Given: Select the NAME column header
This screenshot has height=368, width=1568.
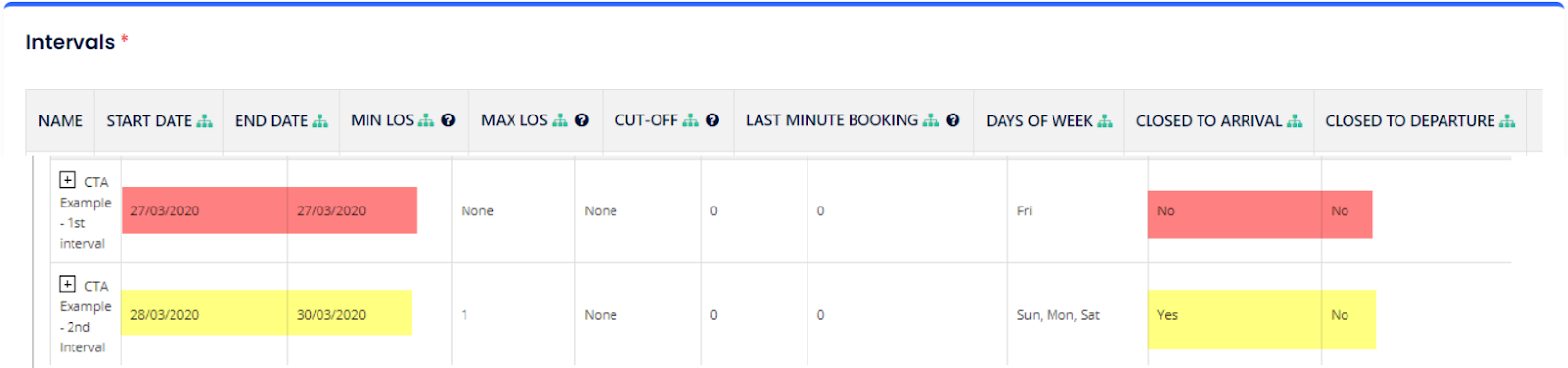Looking at the screenshot, I should click(x=61, y=121).
